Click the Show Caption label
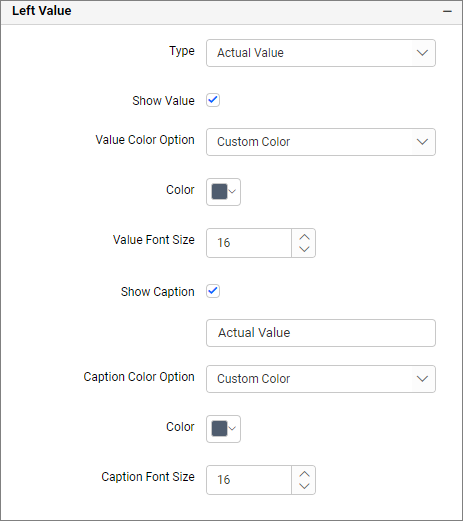This screenshot has width=463, height=521. [158, 292]
